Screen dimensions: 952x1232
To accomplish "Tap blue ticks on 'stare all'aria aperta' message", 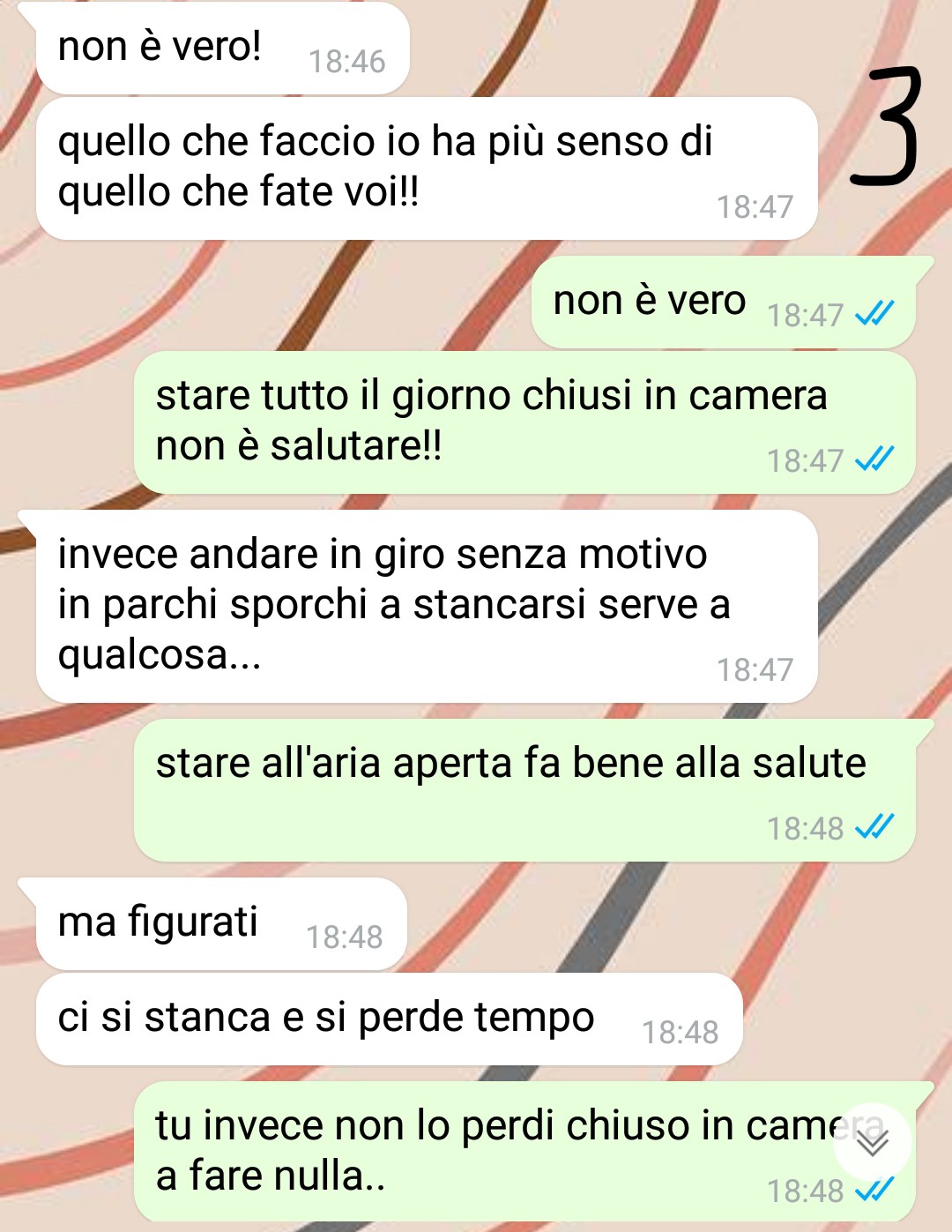I will [874, 827].
